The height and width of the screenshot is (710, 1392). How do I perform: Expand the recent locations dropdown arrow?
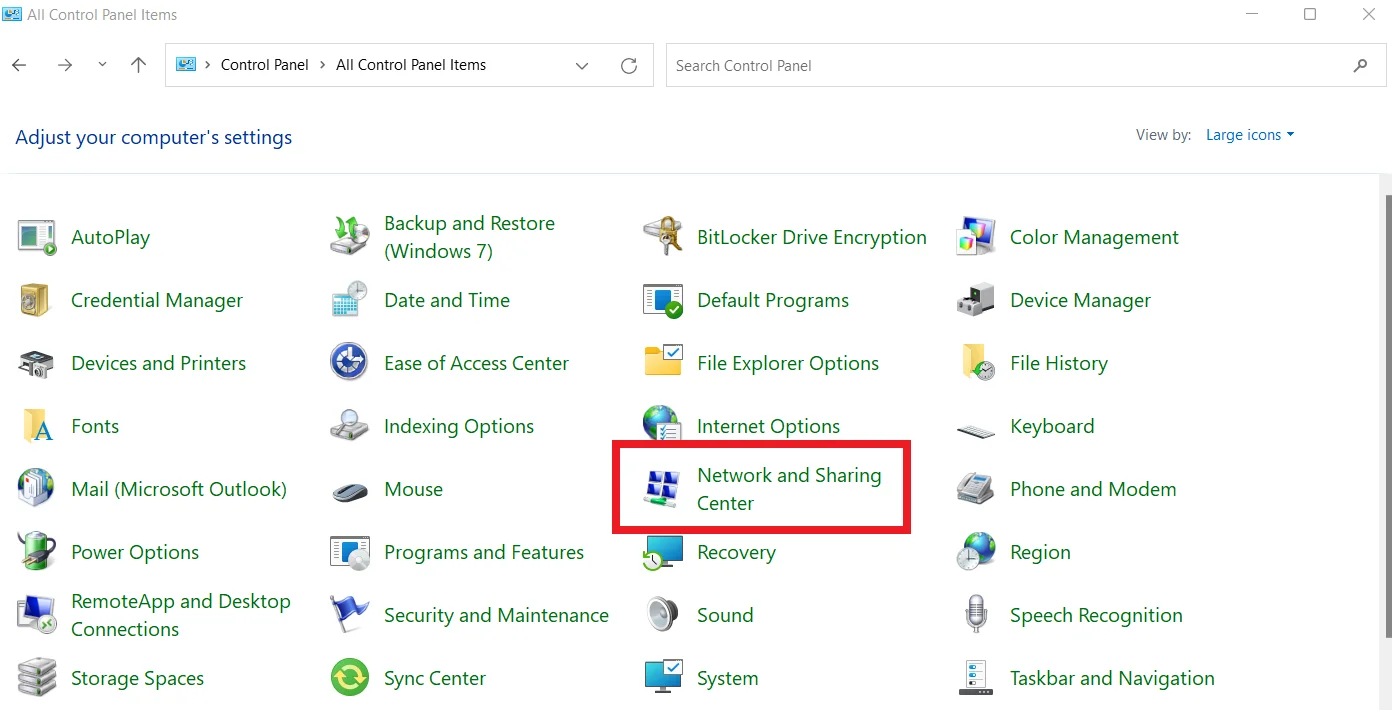[x=102, y=66]
